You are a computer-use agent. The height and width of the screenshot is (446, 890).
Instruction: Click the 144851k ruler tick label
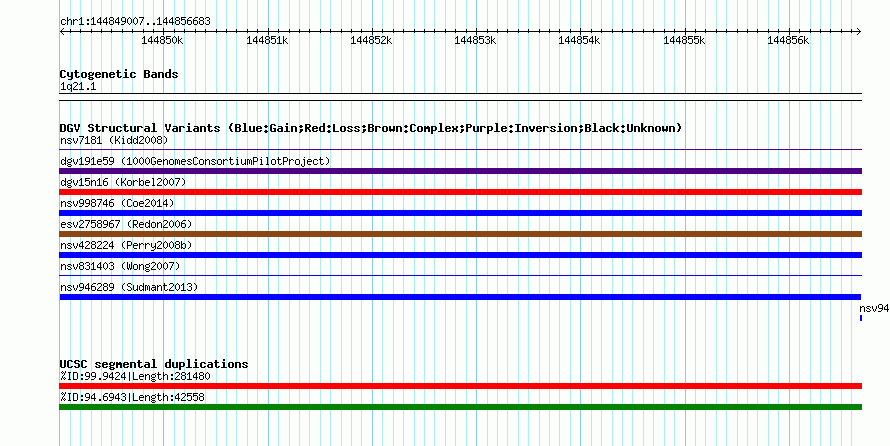coord(267,40)
